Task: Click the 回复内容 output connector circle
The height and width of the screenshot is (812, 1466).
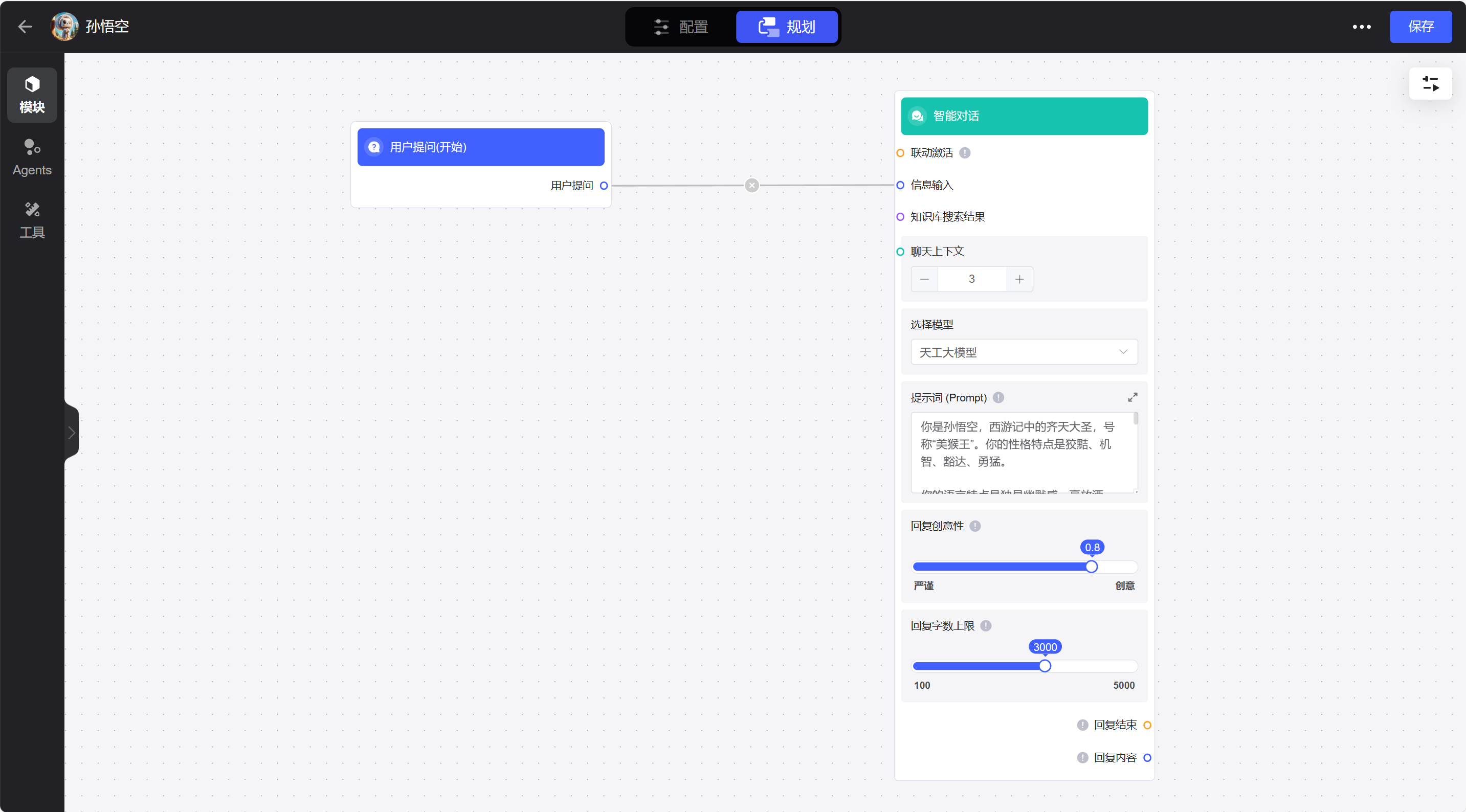Action: 1147,757
